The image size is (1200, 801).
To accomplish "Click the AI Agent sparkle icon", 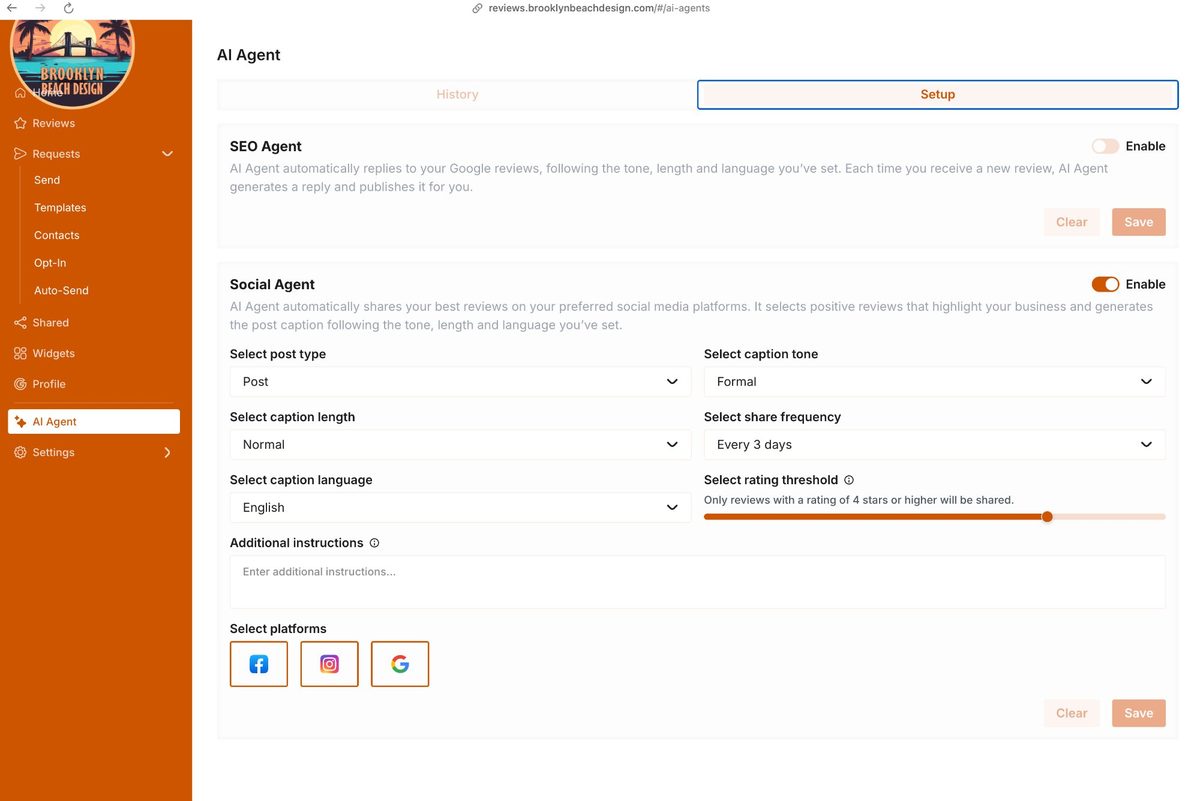I will pyautogui.click(x=20, y=422).
